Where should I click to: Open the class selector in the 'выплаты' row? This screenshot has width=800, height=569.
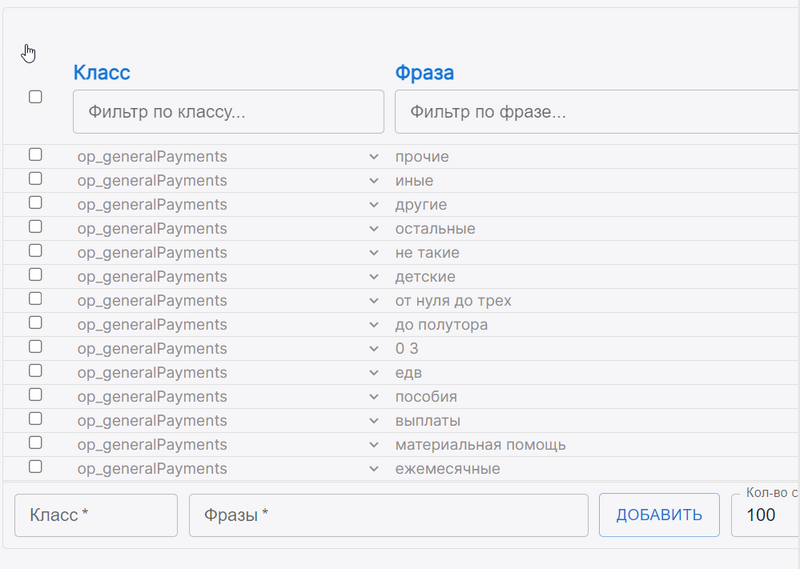click(x=373, y=421)
